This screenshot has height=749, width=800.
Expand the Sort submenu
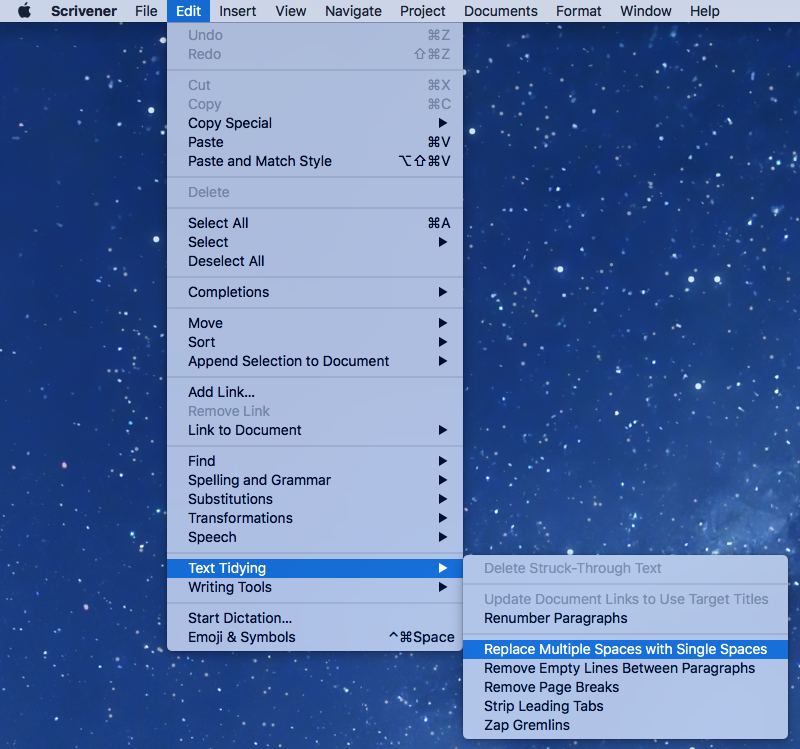tap(315, 342)
